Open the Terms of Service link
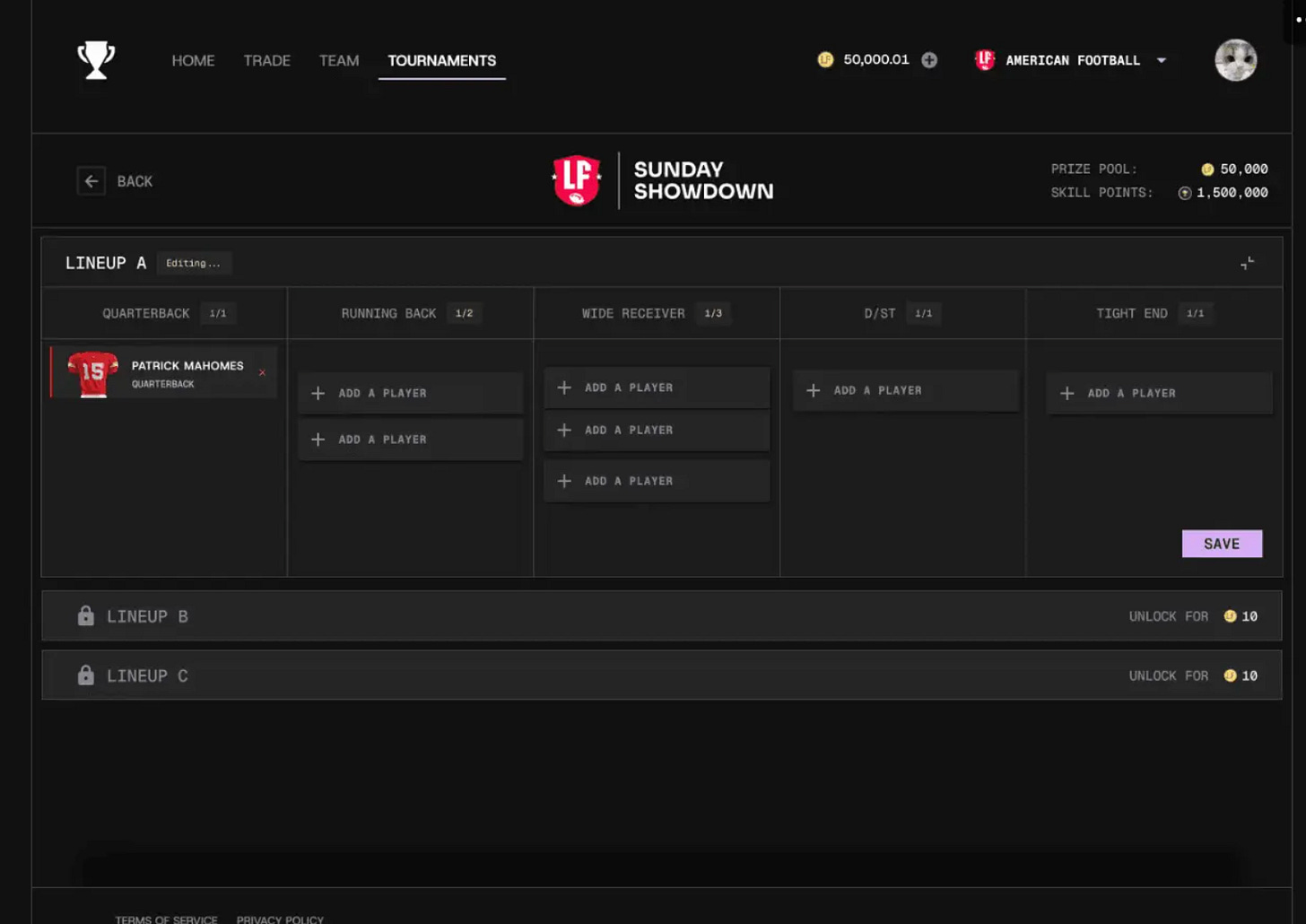The width and height of the screenshot is (1306, 924). tap(166, 919)
